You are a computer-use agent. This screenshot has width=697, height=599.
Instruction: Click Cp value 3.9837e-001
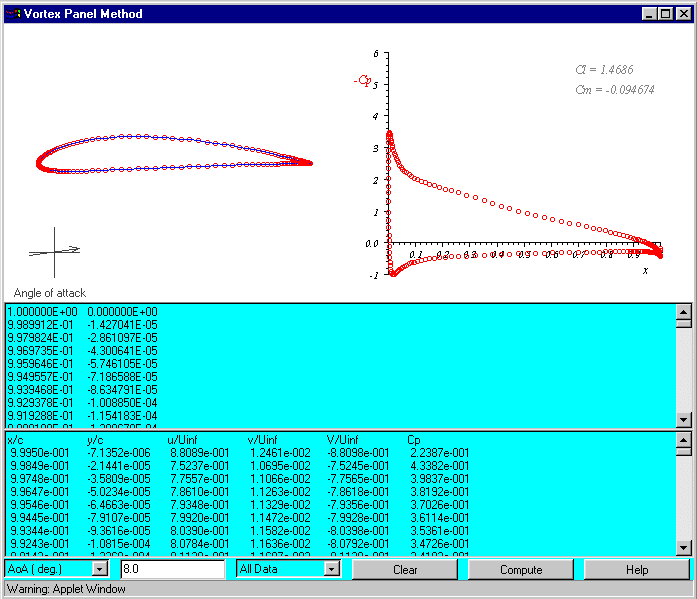[439, 479]
